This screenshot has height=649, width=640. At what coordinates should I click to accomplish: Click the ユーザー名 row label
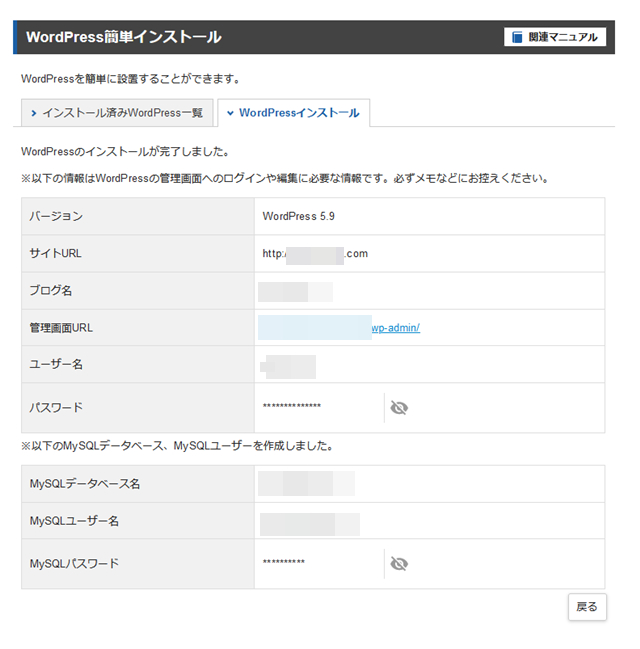(x=56, y=364)
